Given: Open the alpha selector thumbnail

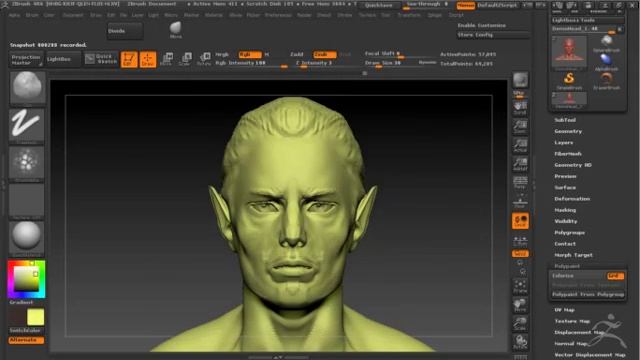Looking at the screenshot, I should [27, 163].
